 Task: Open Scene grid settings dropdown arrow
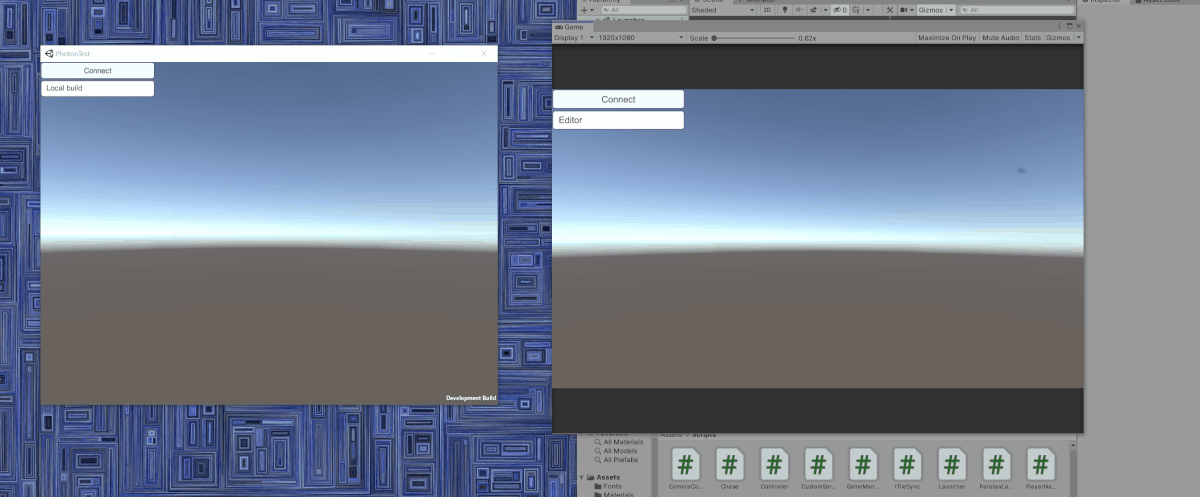click(x=868, y=10)
